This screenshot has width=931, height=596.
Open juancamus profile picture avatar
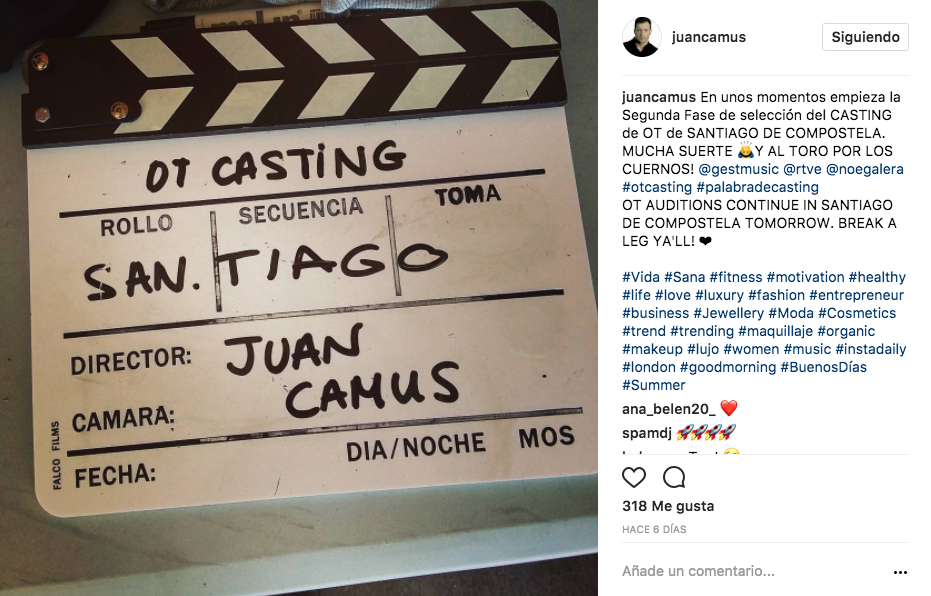(x=641, y=37)
